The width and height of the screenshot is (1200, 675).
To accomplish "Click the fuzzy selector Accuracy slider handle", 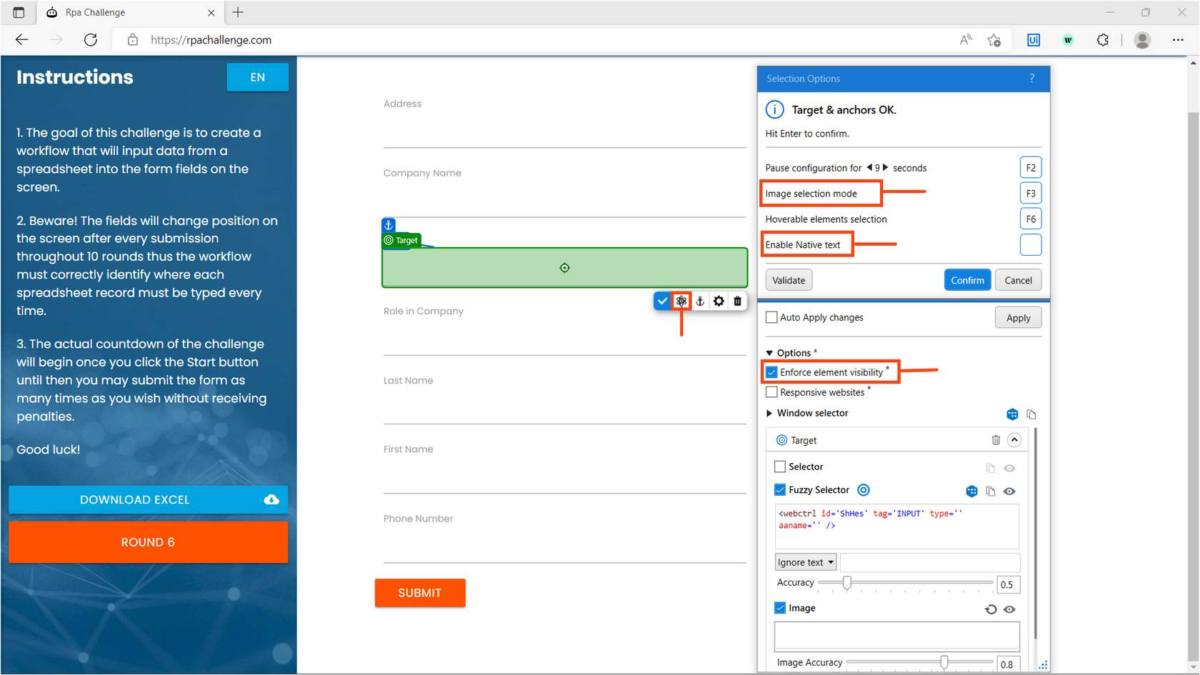I will [847, 583].
